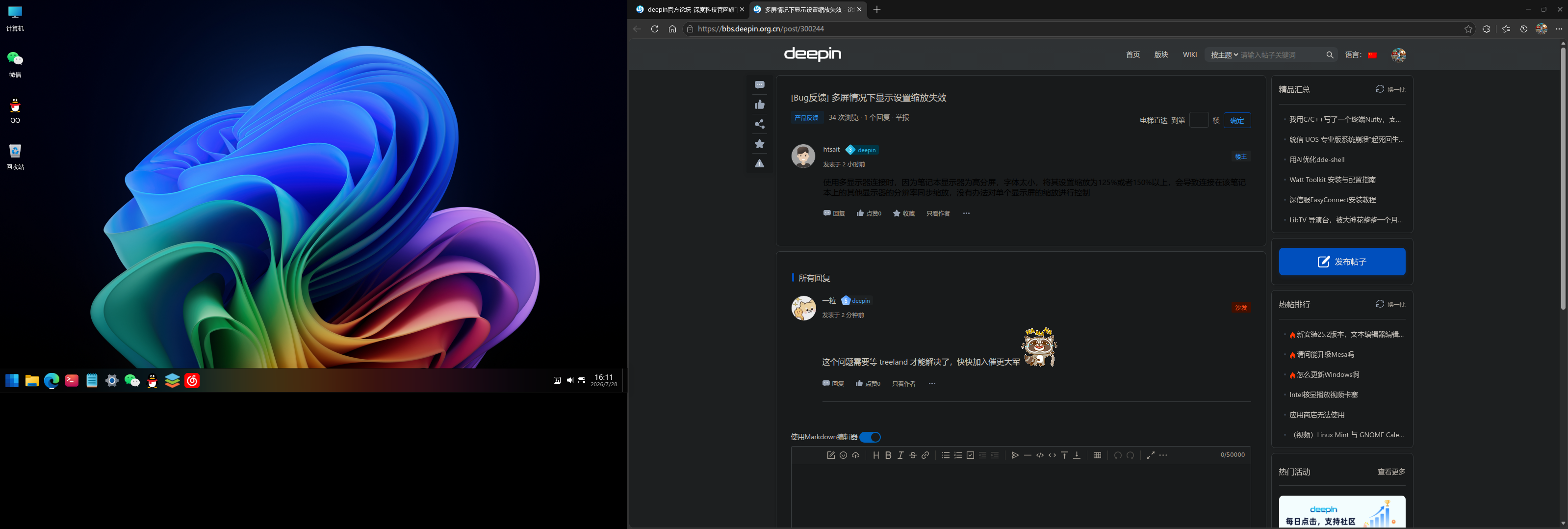
Task: Insert a table in the editor
Action: [1097, 455]
